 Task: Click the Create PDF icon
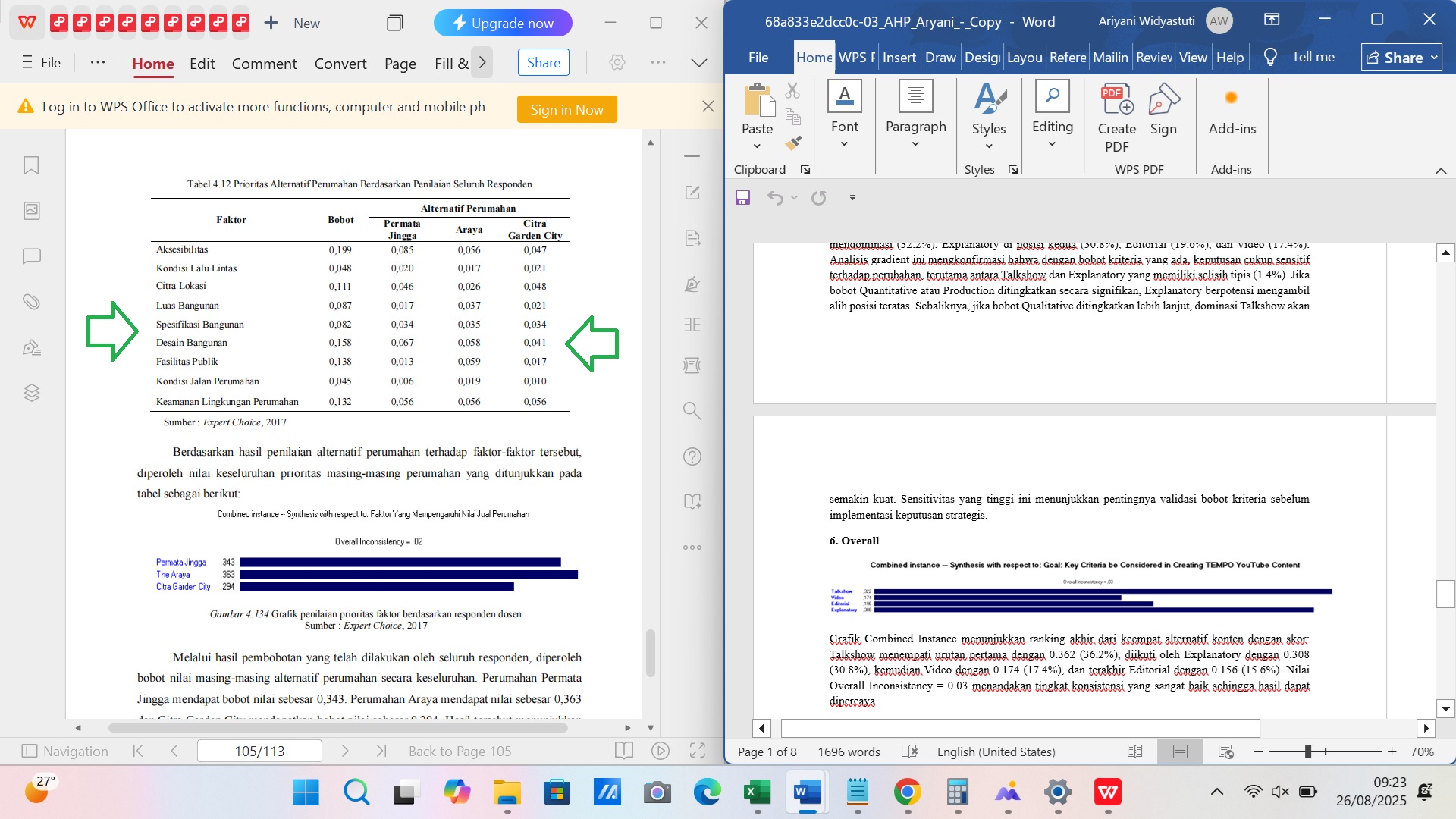point(1116,100)
